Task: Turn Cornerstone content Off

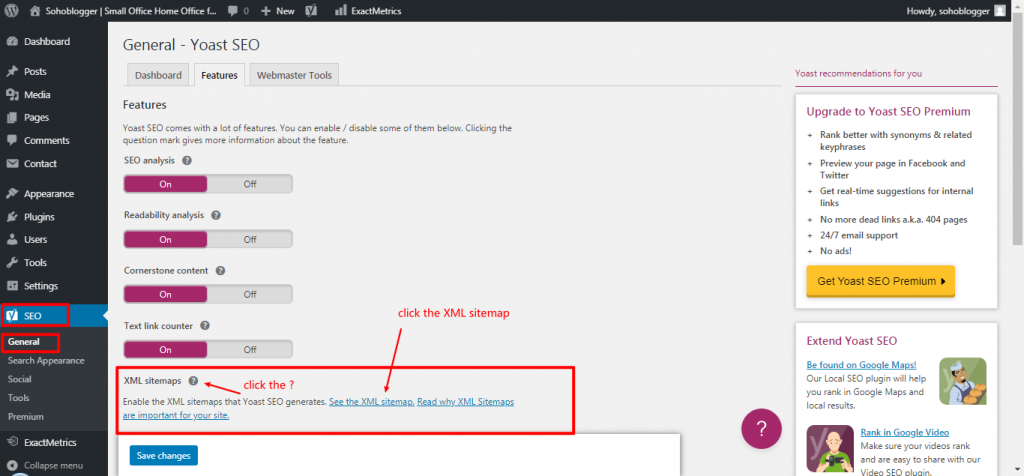Action: coord(250,294)
